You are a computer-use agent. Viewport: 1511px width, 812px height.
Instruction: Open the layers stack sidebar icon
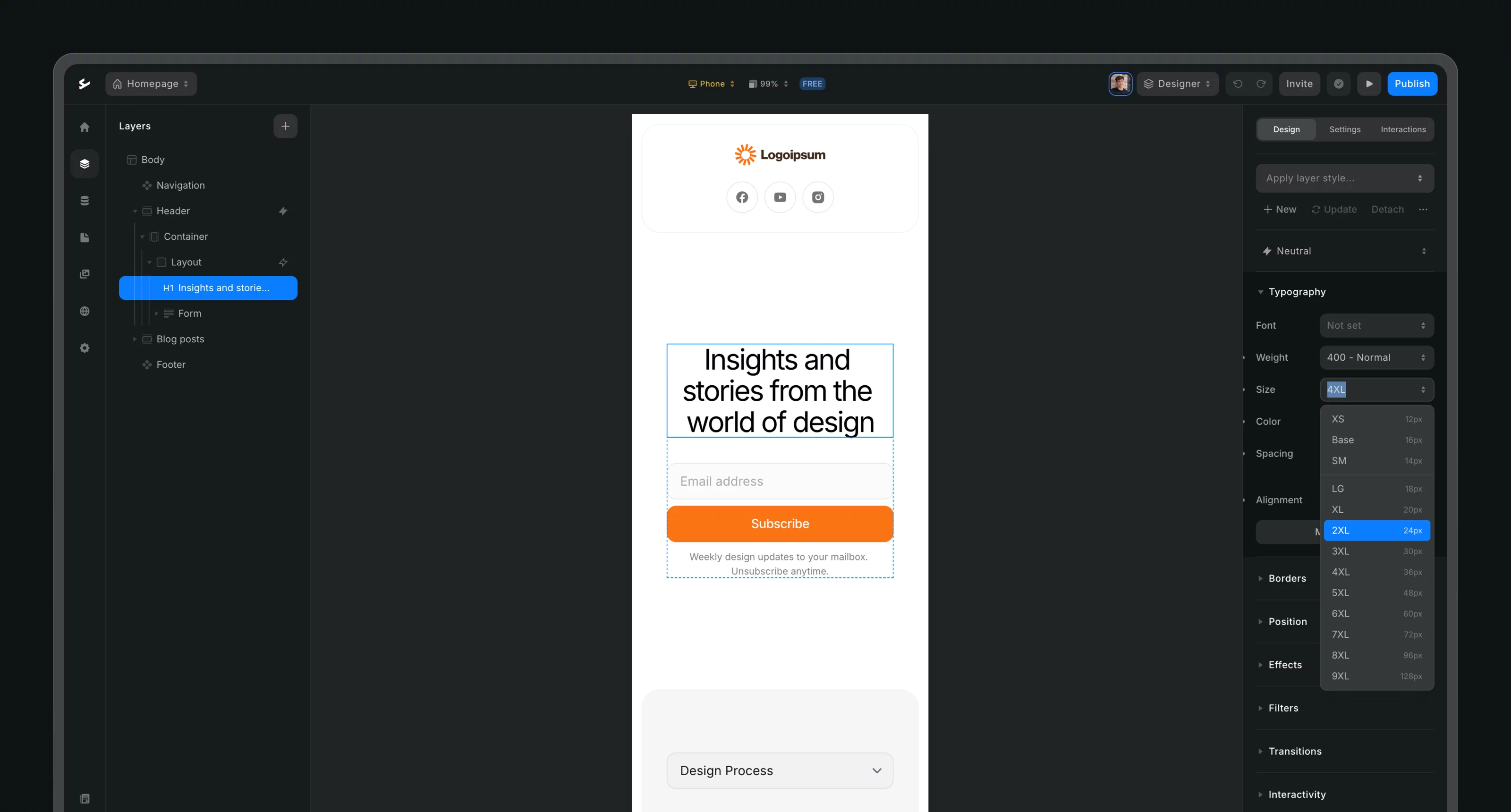85,163
